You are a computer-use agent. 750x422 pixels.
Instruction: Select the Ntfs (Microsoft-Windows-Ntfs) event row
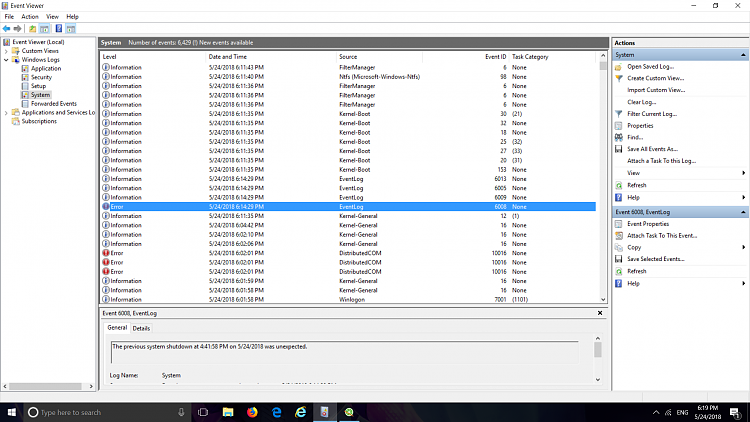click(x=348, y=77)
